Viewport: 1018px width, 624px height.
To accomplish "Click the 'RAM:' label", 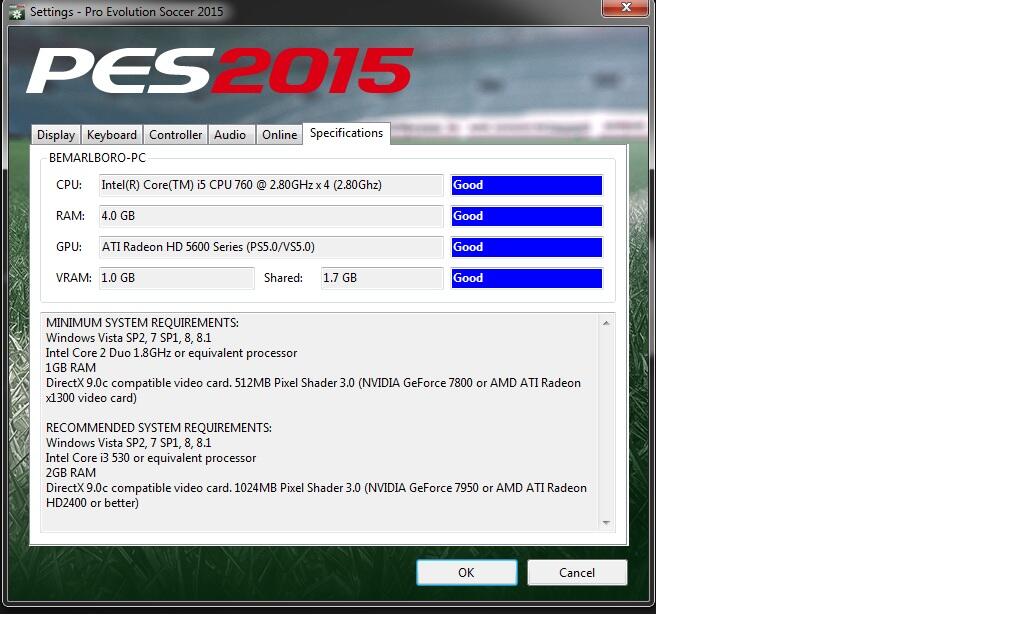I will (x=70, y=216).
